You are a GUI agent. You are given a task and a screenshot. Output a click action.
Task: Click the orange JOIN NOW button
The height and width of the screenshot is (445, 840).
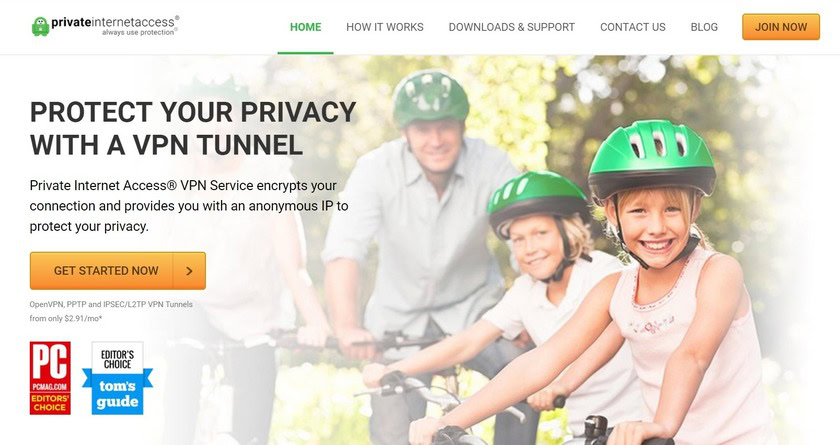pyautogui.click(x=781, y=27)
